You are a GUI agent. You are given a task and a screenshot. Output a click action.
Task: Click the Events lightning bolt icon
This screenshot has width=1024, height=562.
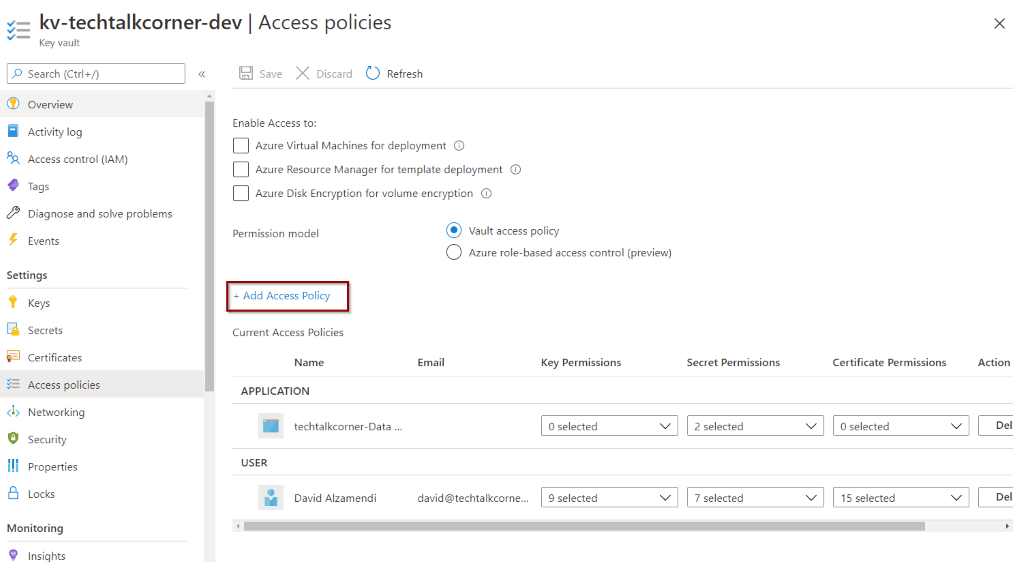(13, 240)
